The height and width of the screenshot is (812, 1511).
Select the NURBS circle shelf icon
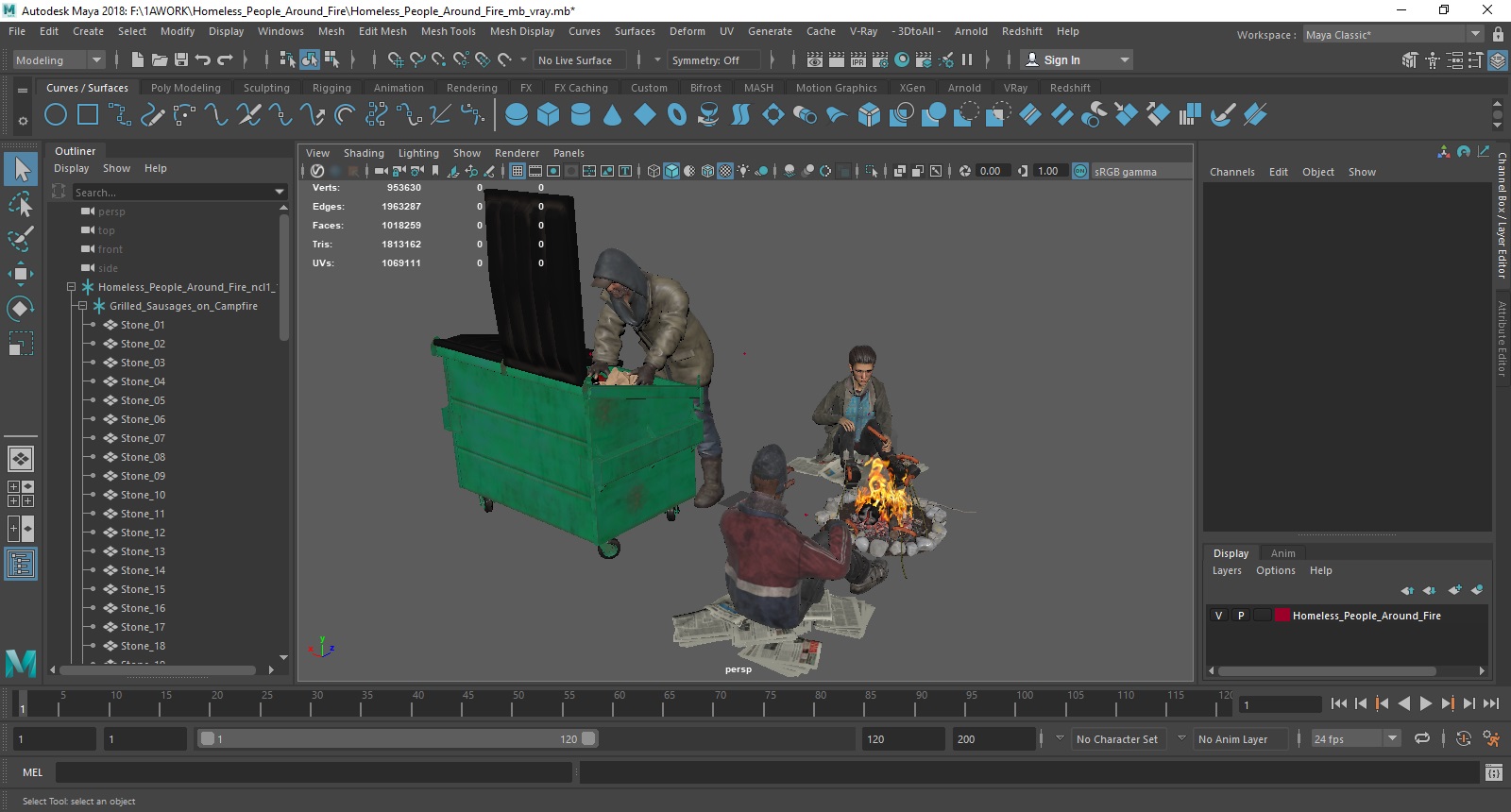pyautogui.click(x=56, y=115)
